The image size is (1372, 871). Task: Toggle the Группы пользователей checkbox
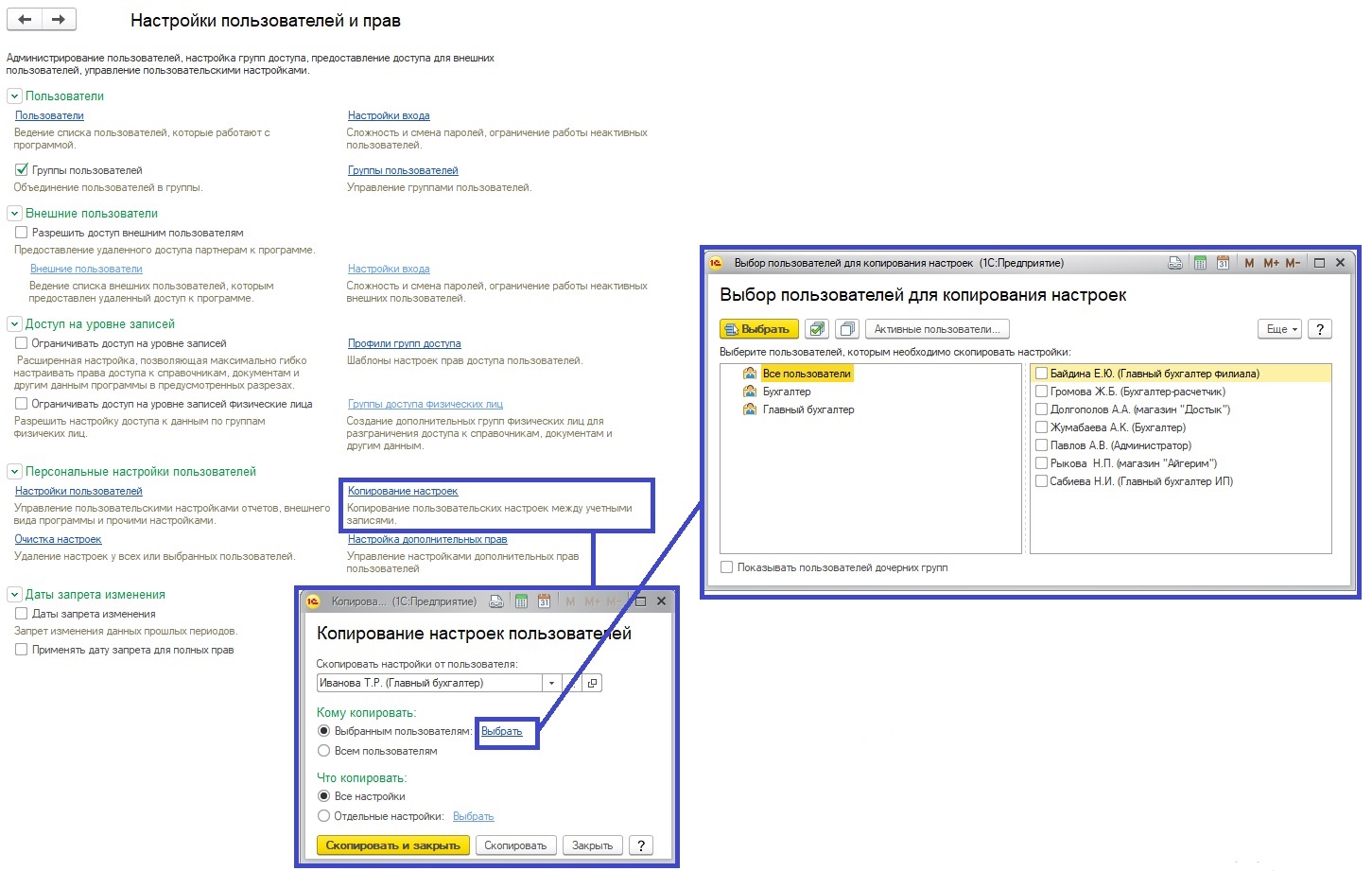pyautogui.click(x=22, y=170)
